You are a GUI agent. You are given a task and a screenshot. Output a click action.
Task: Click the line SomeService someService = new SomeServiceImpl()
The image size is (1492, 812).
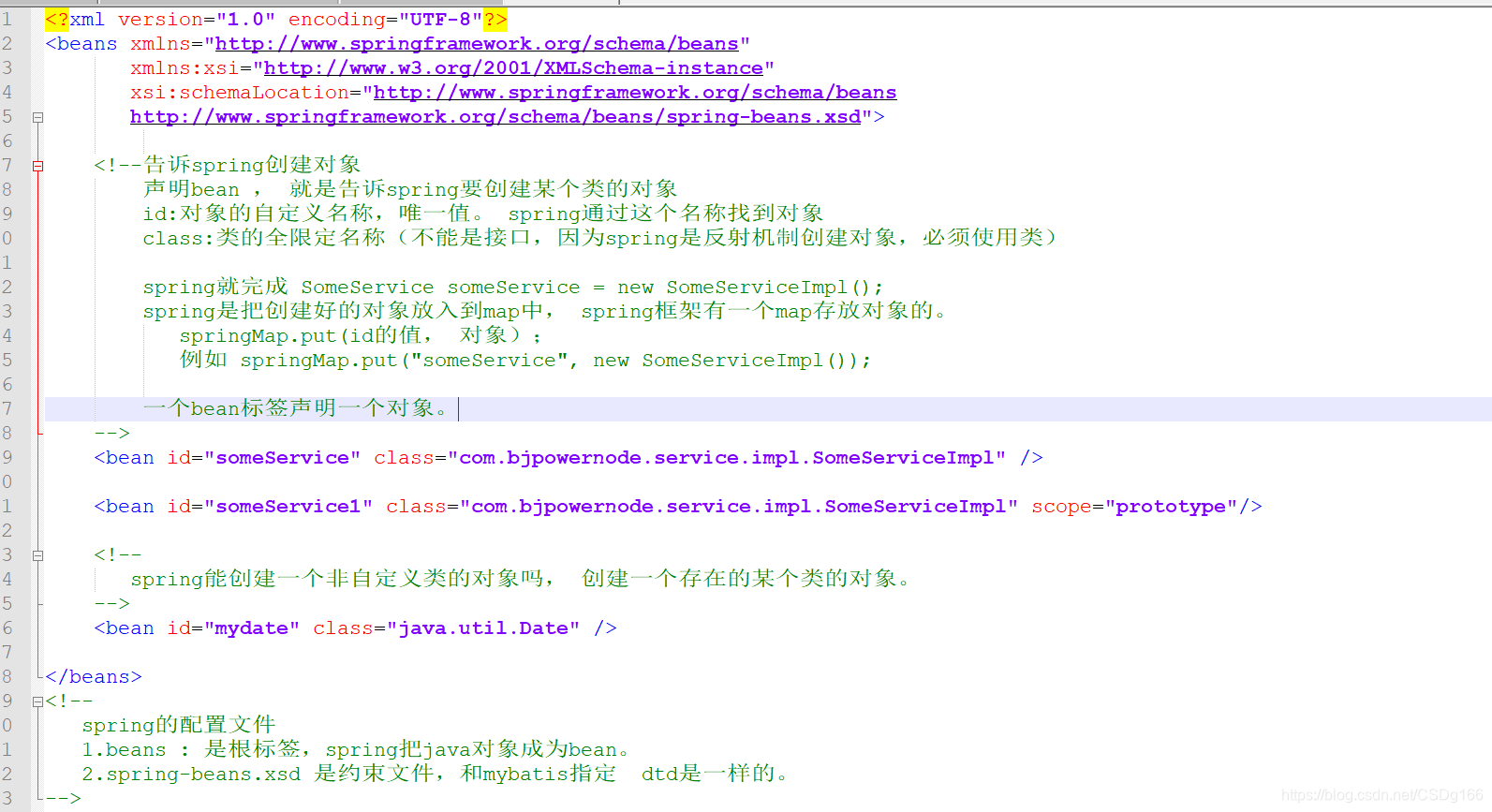pyautogui.click(x=513, y=287)
